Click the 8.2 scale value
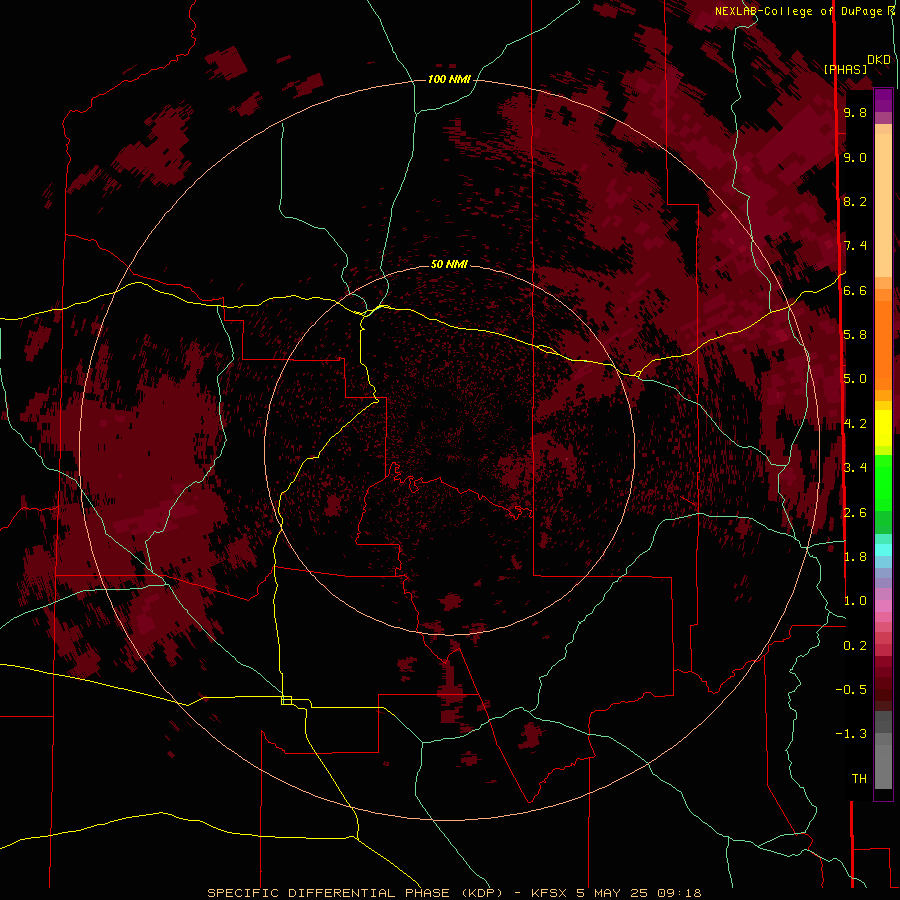 [x=855, y=201]
